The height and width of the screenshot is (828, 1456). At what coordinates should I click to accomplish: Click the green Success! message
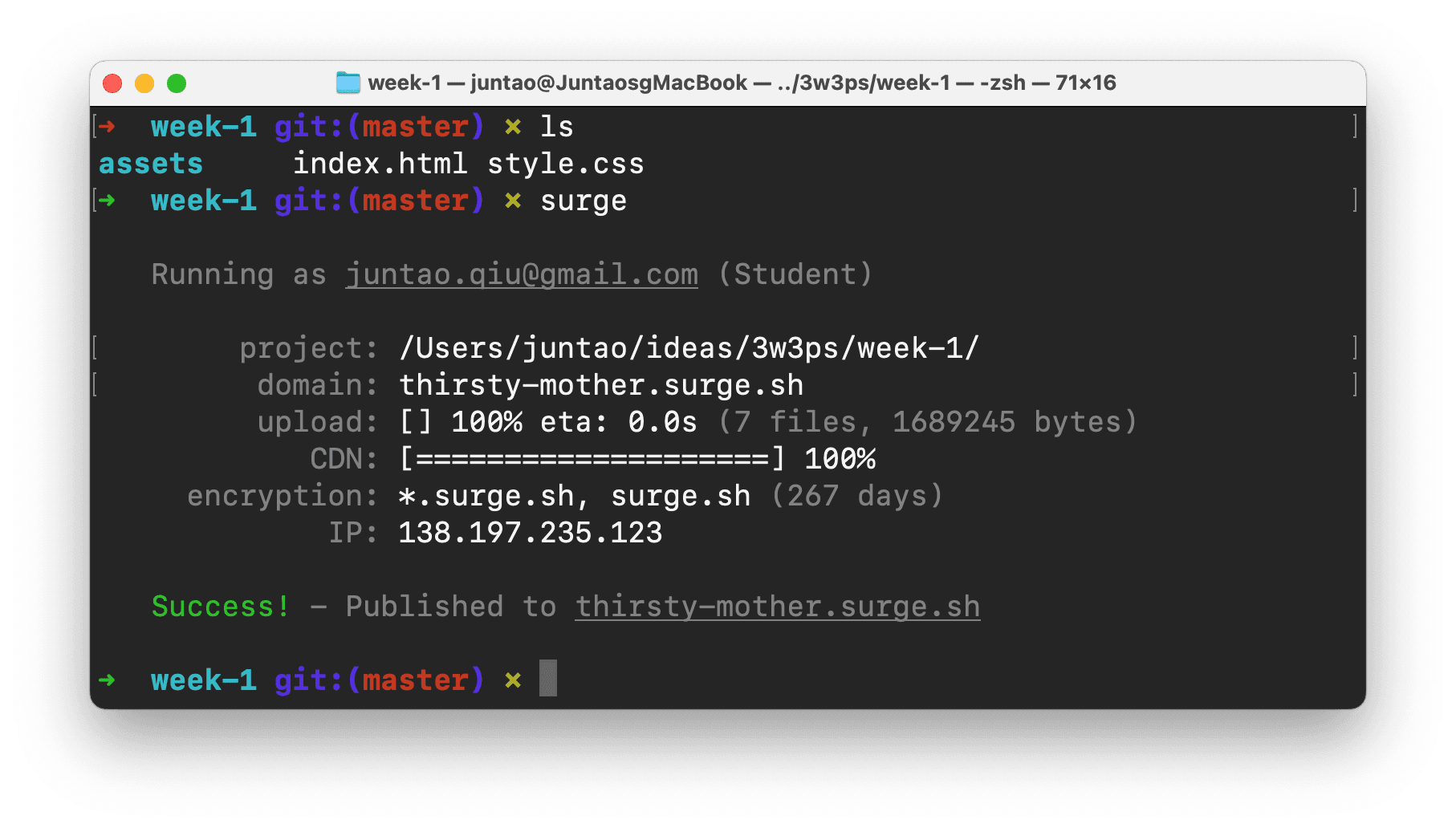(220, 607)
